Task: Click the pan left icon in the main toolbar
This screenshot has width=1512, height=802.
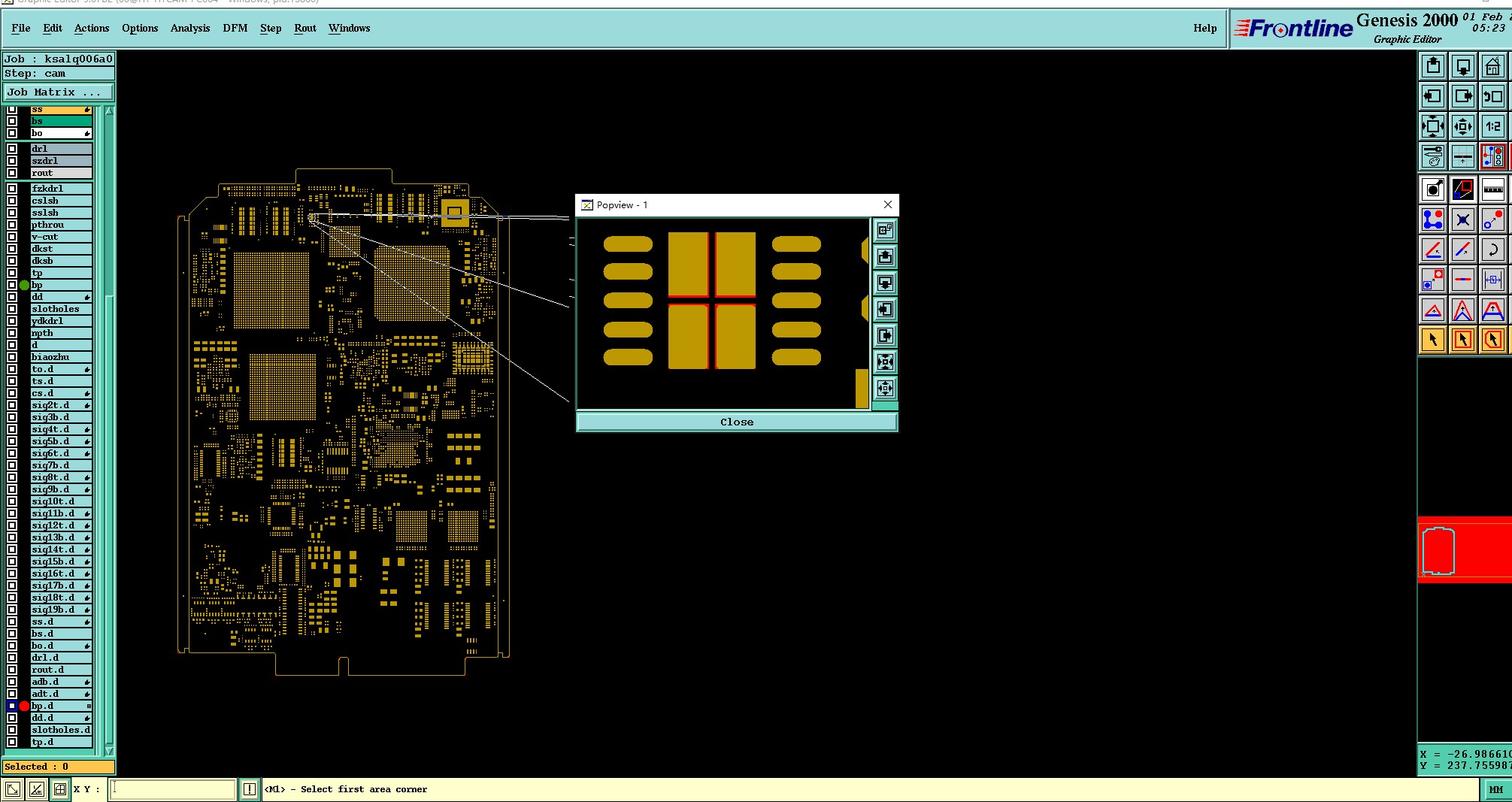Action: coord(1433,96)
